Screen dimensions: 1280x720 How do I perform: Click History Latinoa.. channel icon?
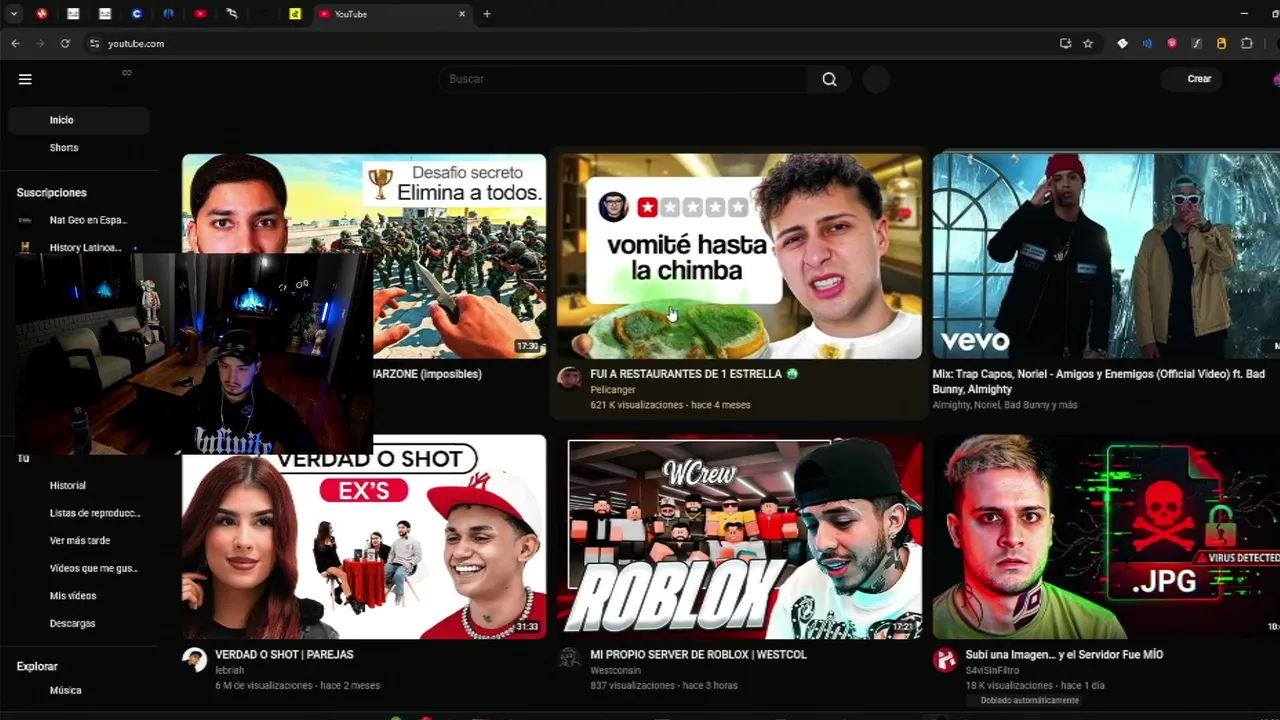tap(25, 248)
